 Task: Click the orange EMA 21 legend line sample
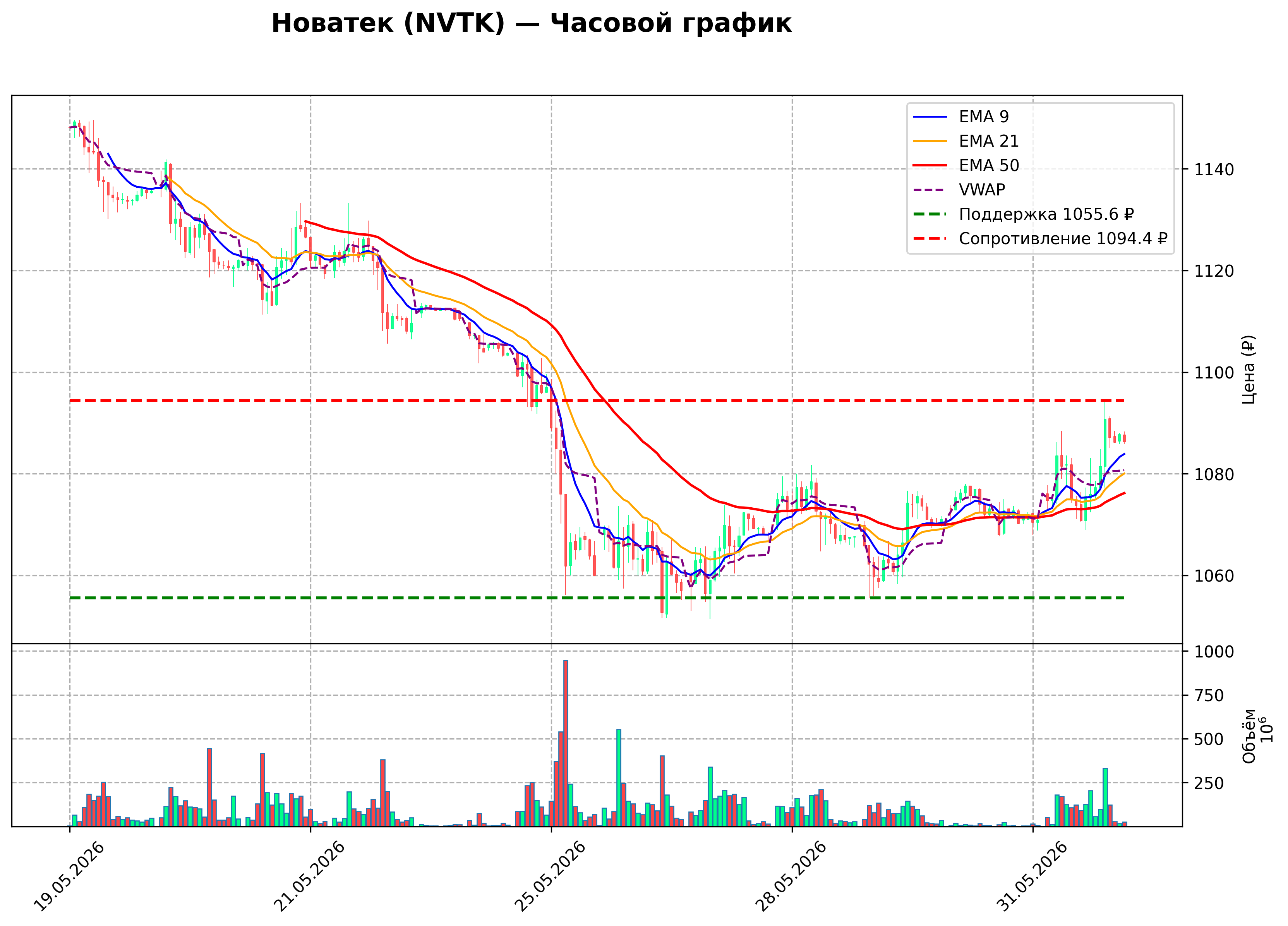click(x=930, y=141)
